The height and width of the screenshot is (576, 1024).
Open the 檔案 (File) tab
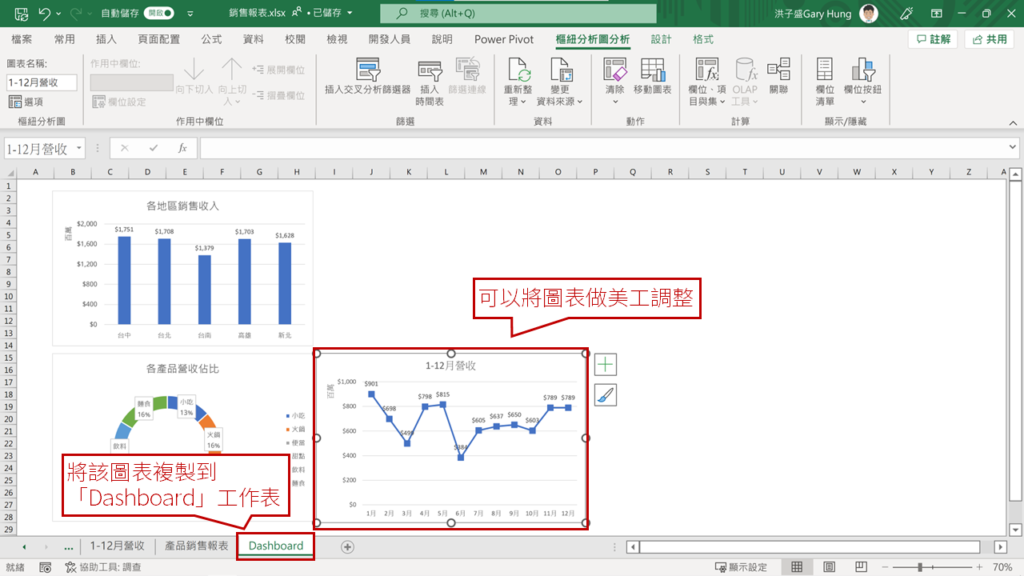(x=22, y=39)
